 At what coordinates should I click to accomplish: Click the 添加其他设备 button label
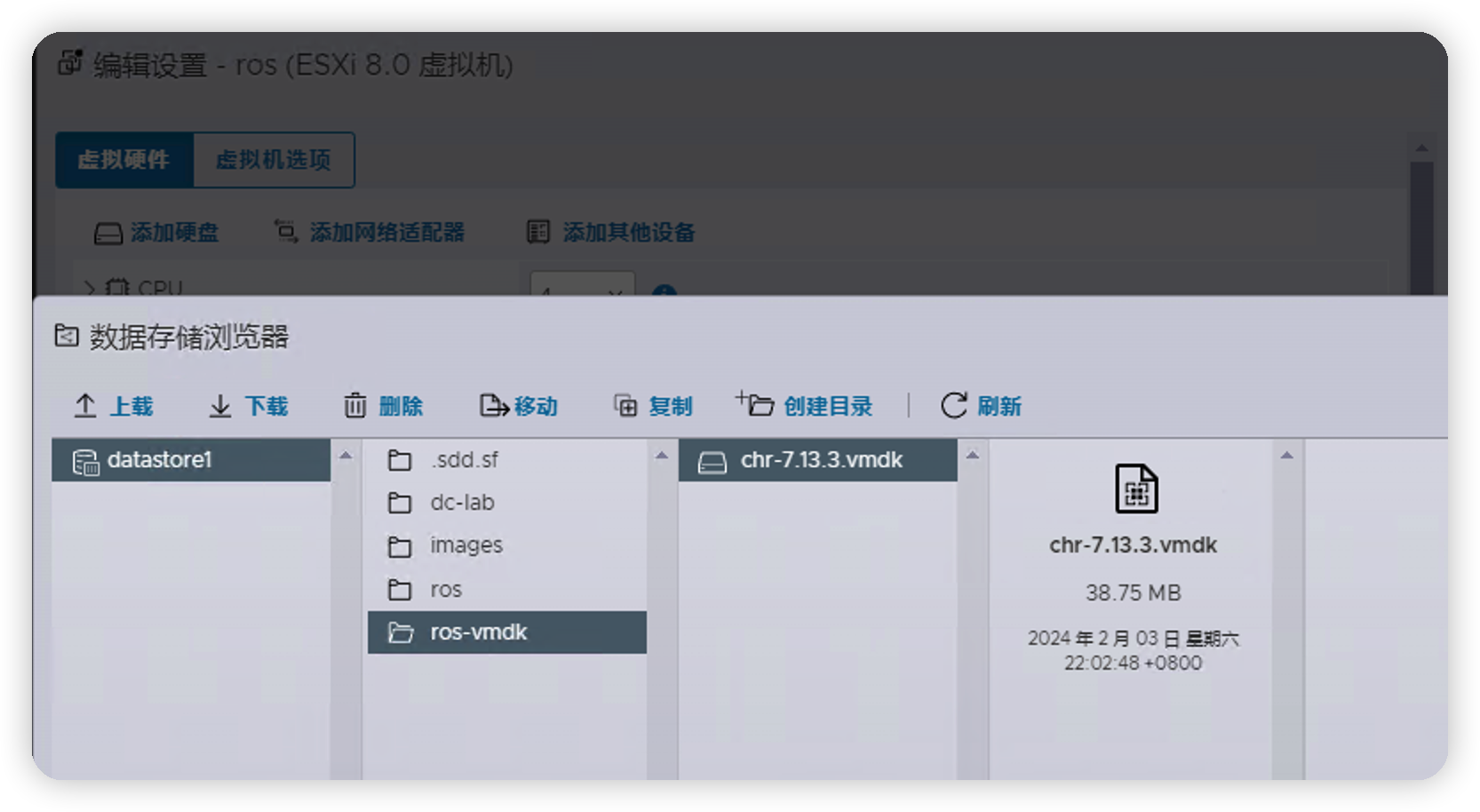pyautogui.click(x=629, y=233)
